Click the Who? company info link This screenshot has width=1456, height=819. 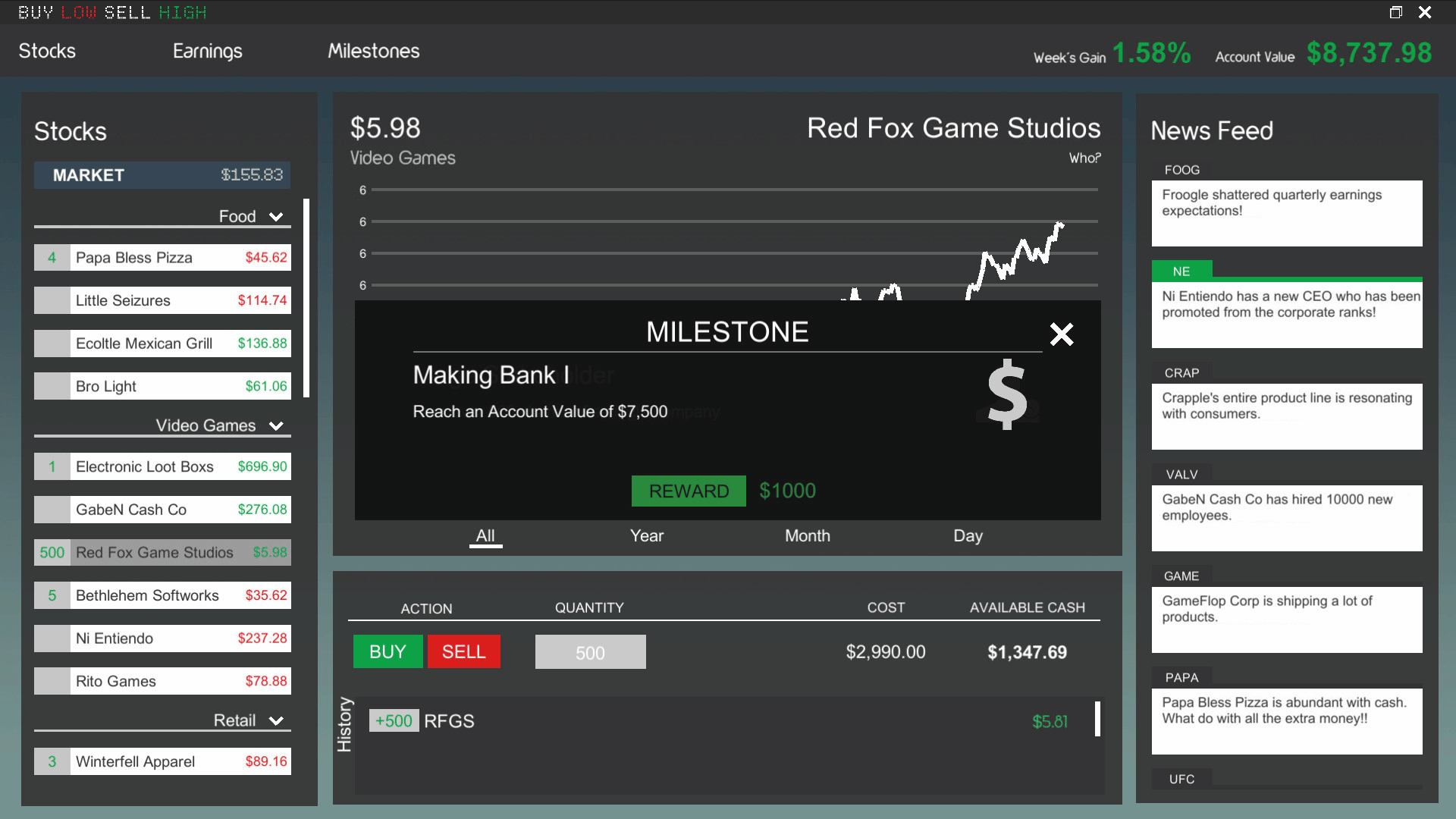pos(1084,158)
